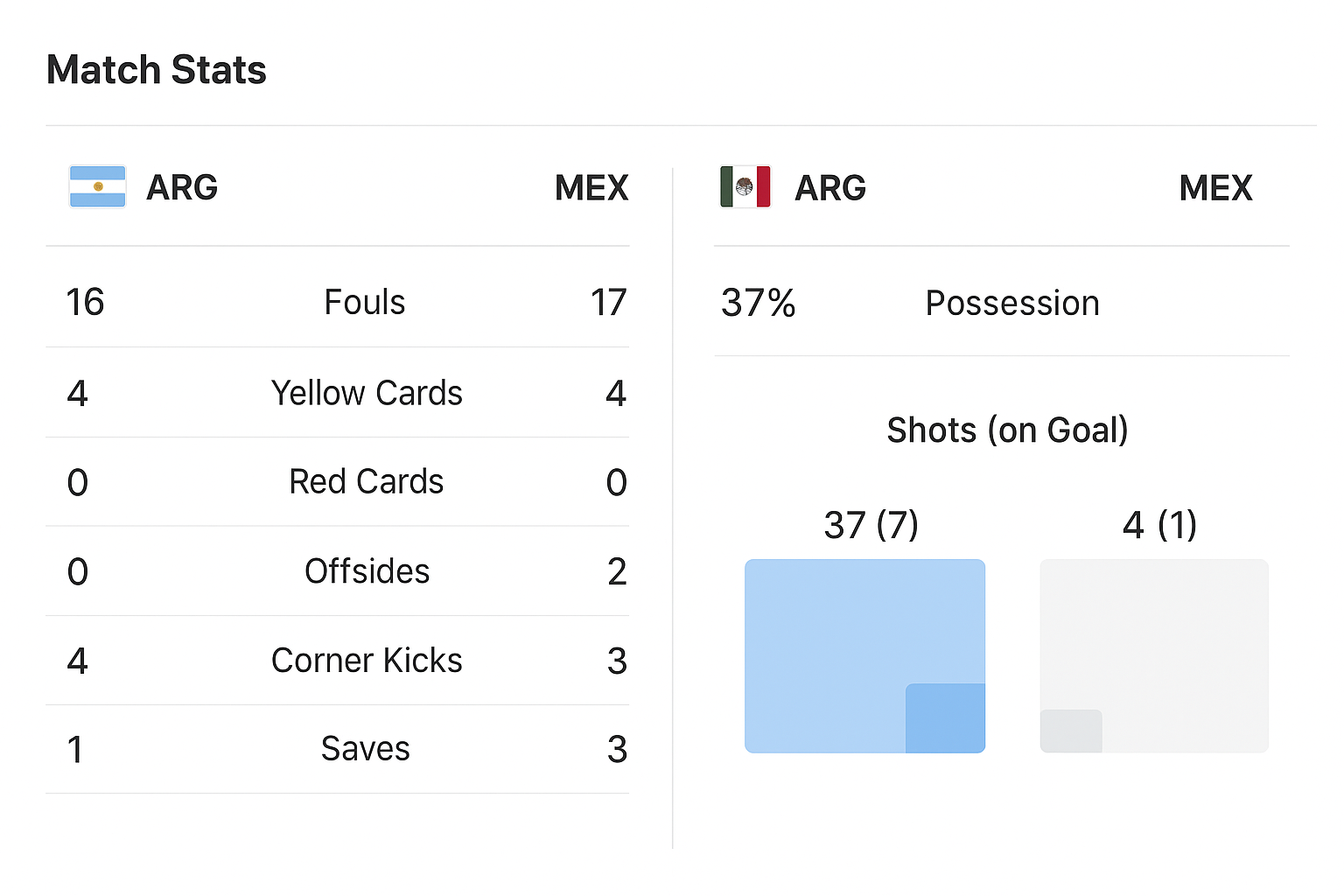Click the Possession label
The image size is (1344, 896).
coord(1012,304)
